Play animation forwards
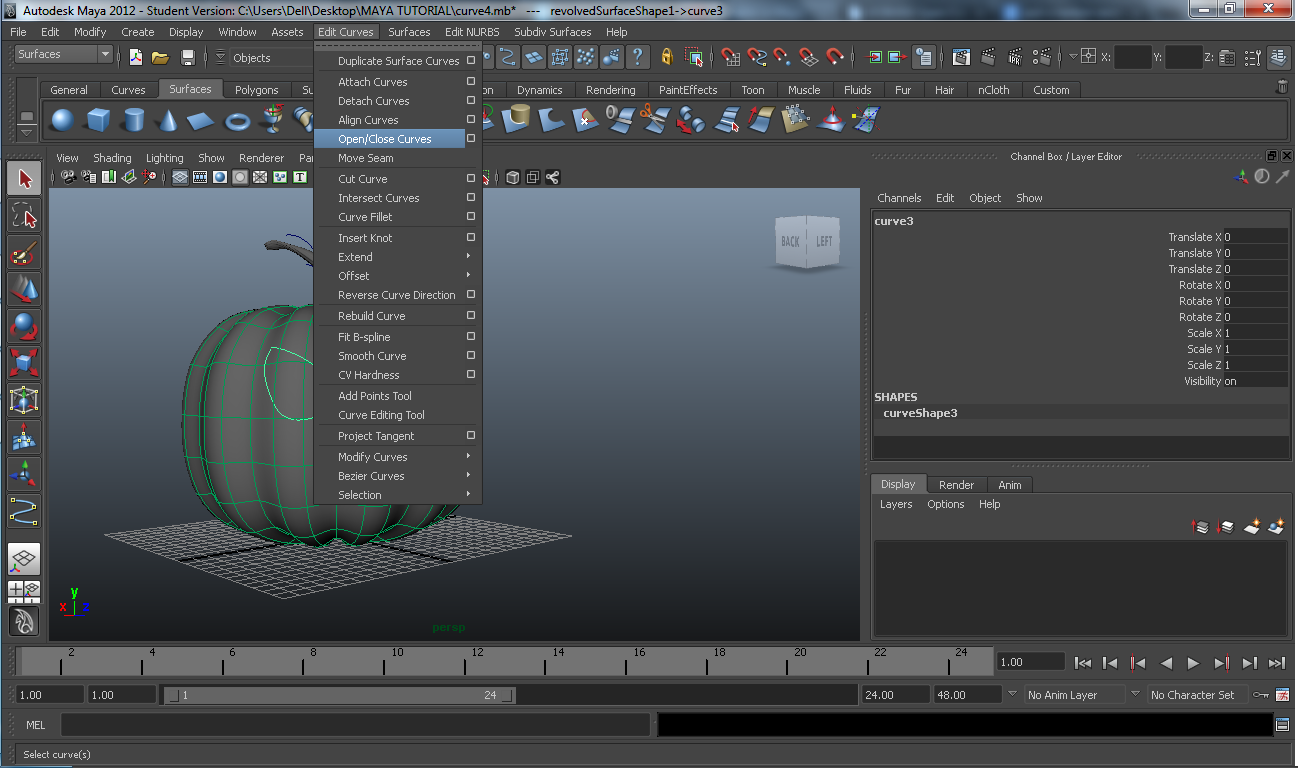This screenshot has height=768, width=1298. coord(1193,662)
